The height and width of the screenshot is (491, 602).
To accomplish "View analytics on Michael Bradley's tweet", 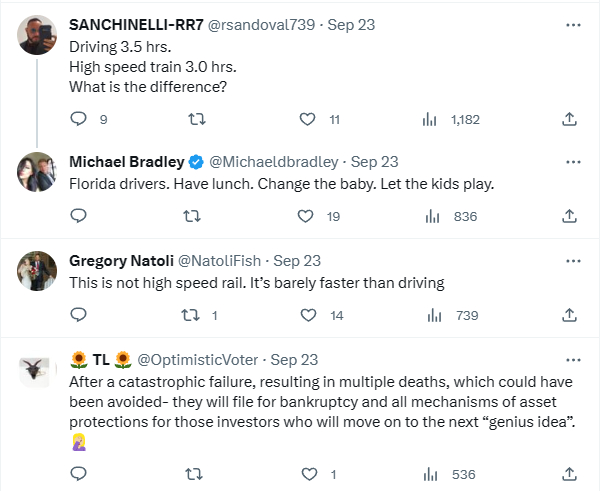I will [x=433, y=216].
